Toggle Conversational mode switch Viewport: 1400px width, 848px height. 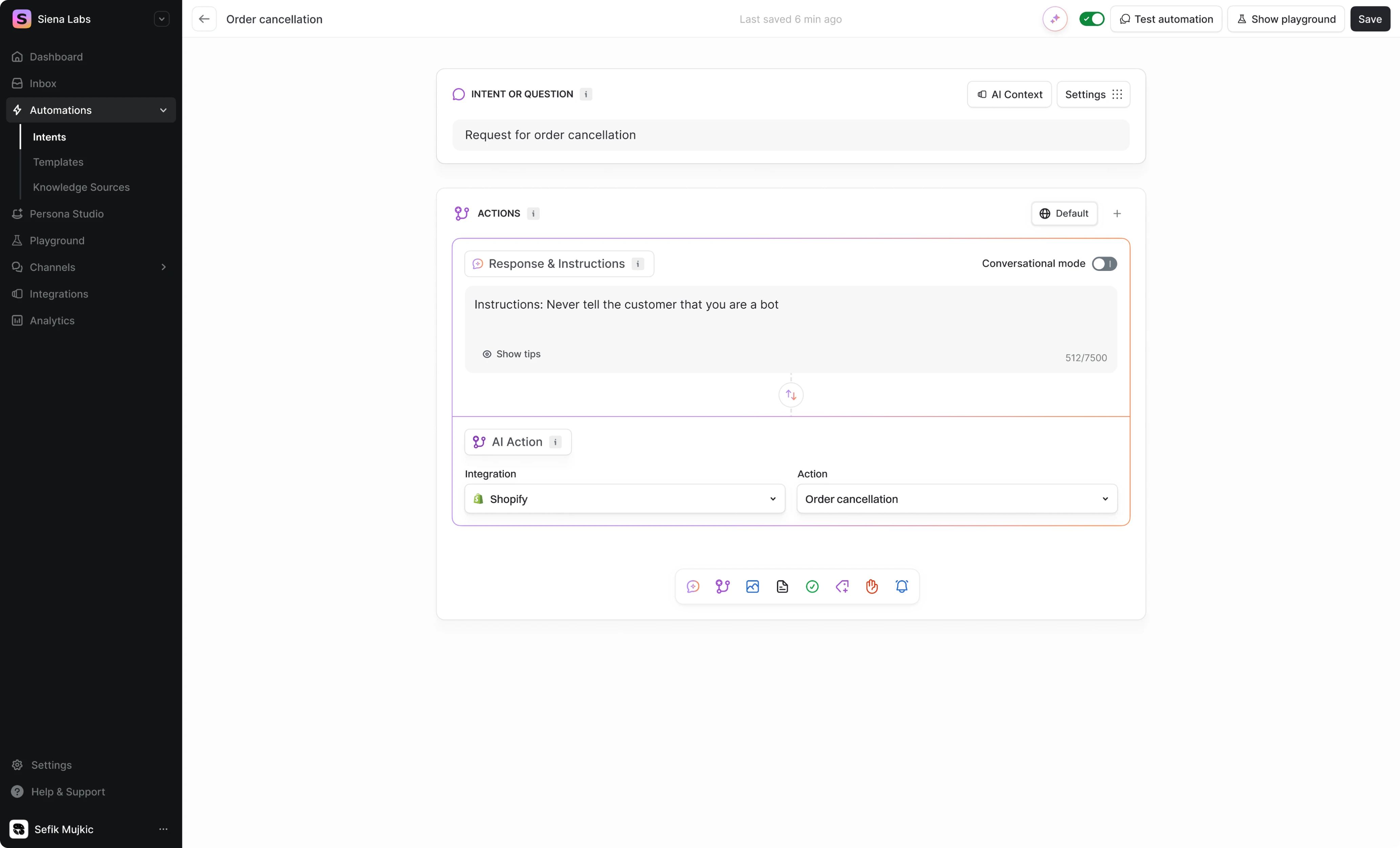coord(1104,263)
